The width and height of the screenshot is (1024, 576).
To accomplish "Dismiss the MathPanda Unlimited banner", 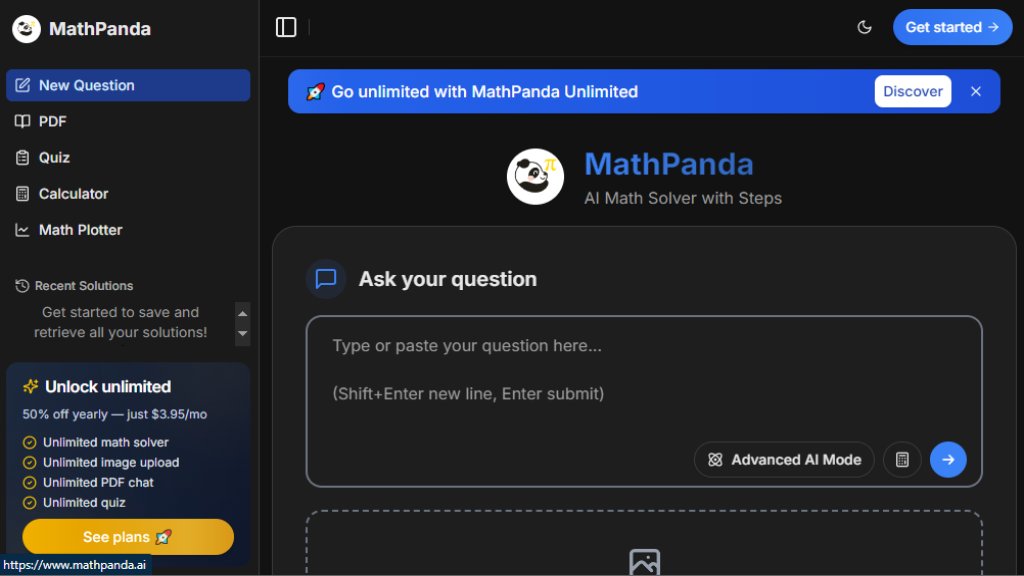I will tap(976, 91).
